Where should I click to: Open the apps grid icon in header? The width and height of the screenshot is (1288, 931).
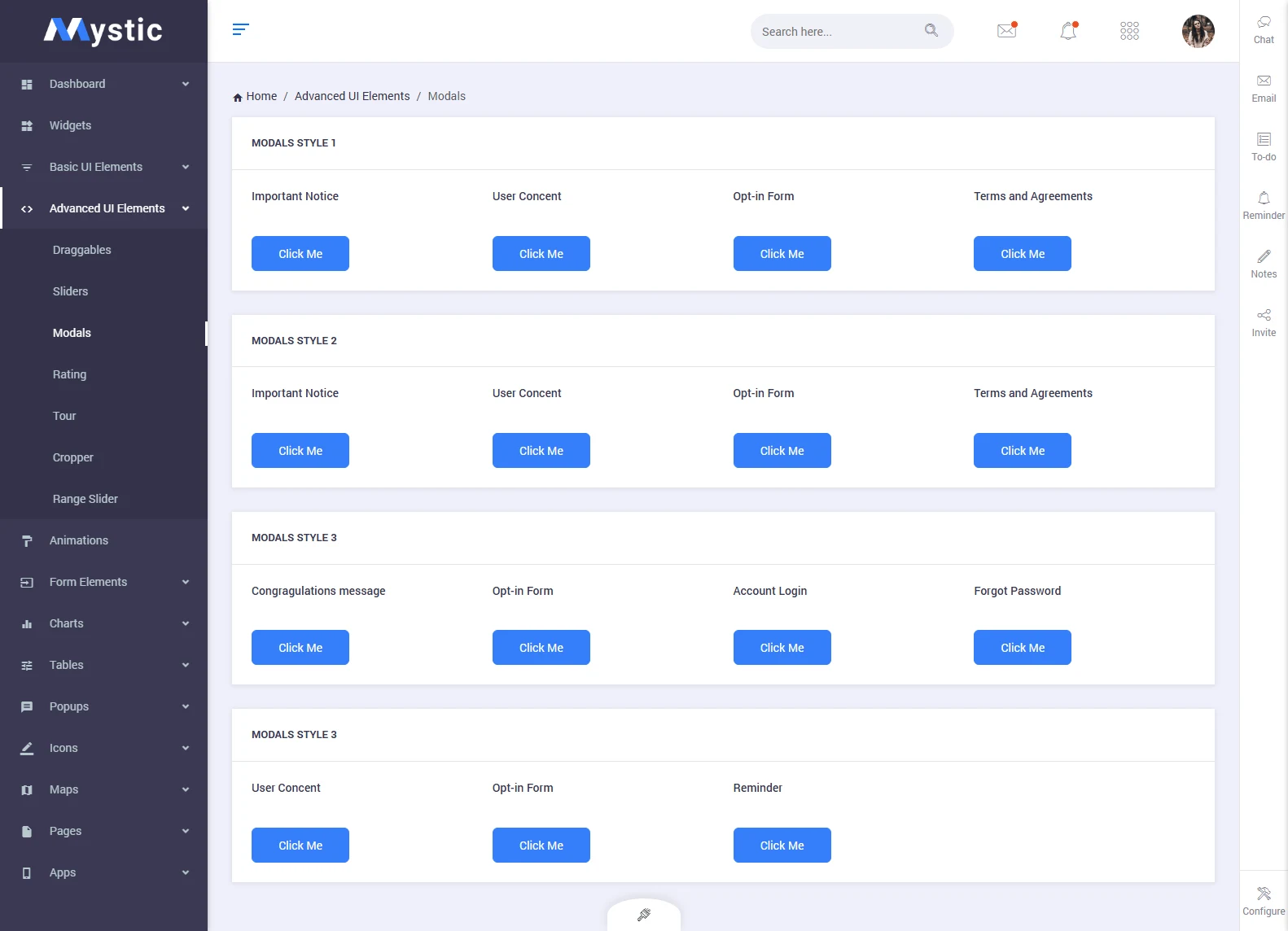click(1129, 31)
